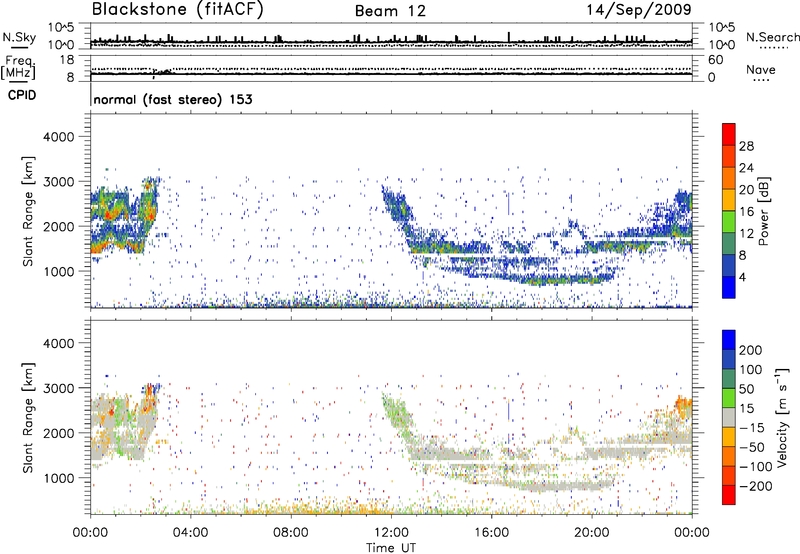Click the 'Velocity [m s-1]' color bar label

coord(781,417)
